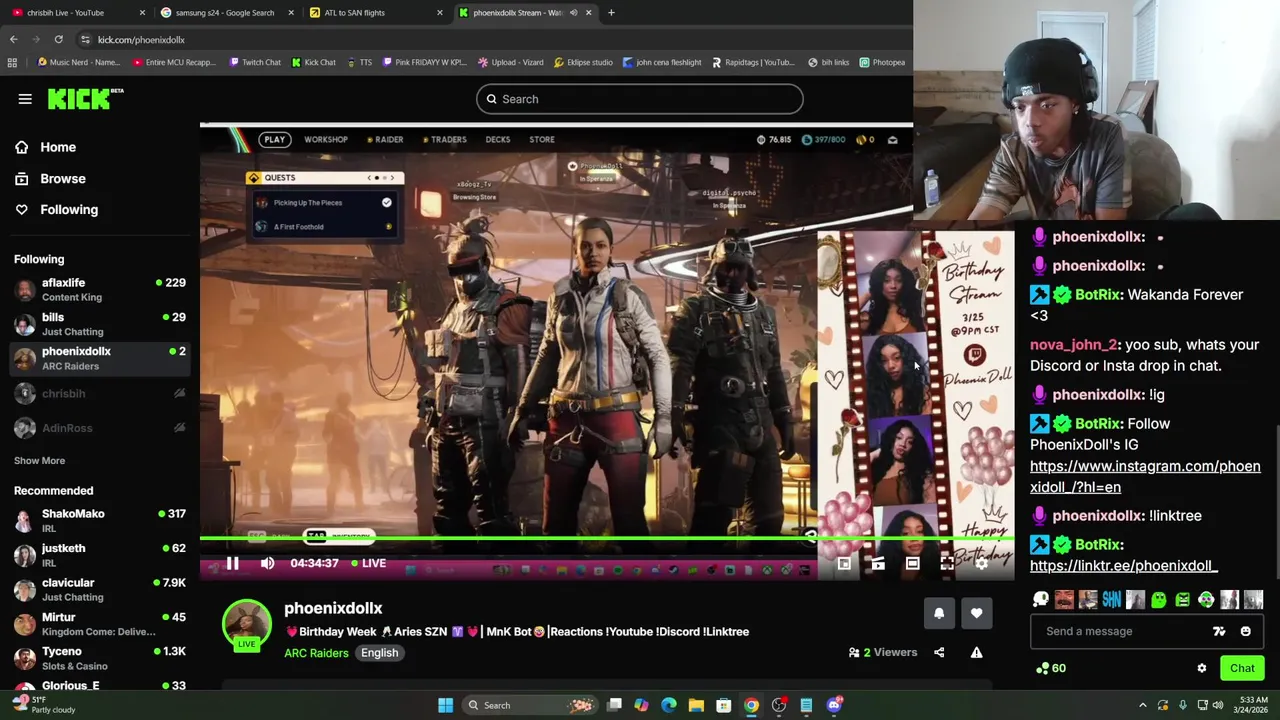Viewport: 1280px width, 720px height.
Task: Open Discord from the taskbar
Action: (834, 705)
